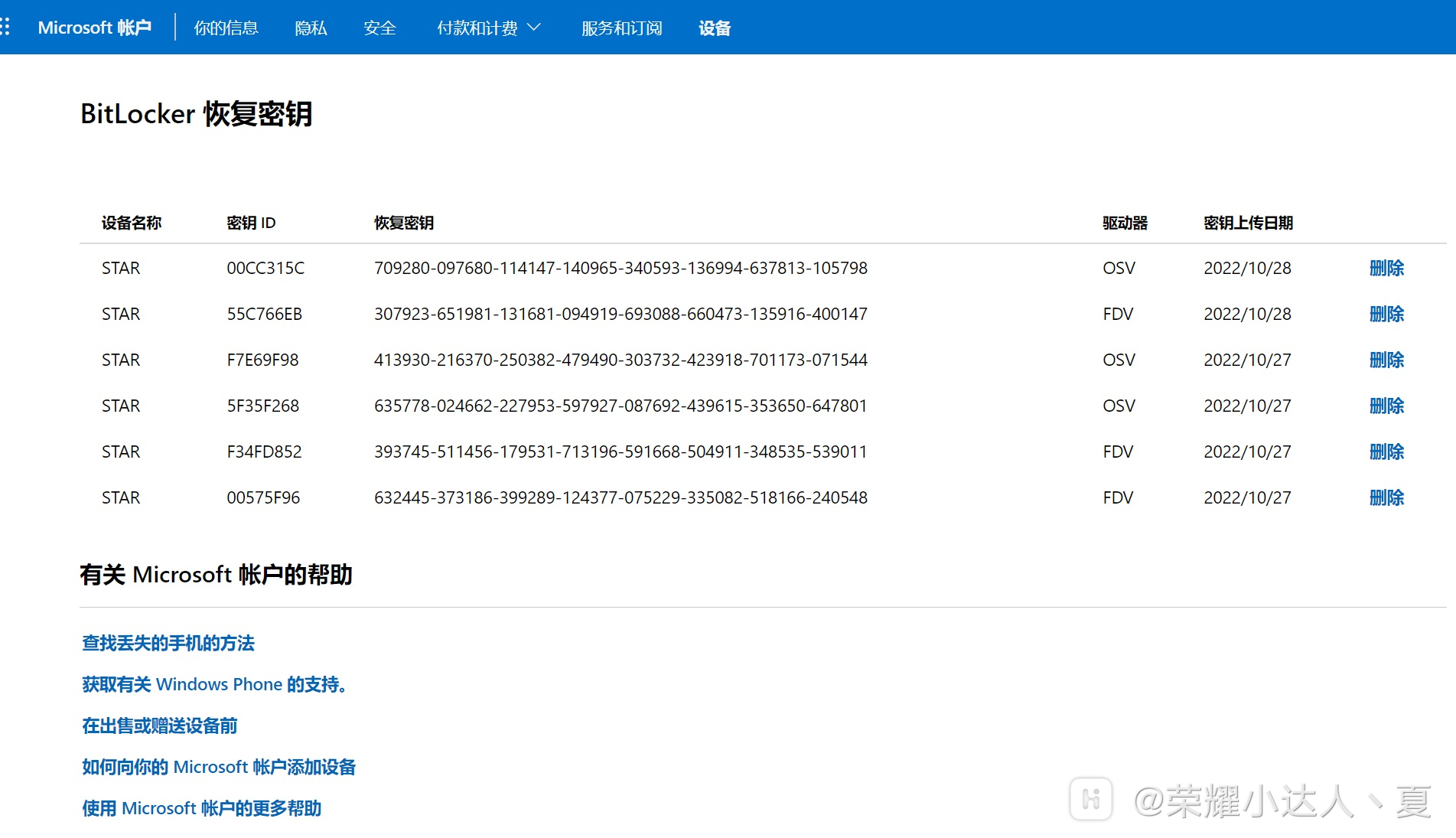Open the 服务和订阅 section
Image resolution: width=1456 pixels, height=838 pixels.
coord(621,28)
